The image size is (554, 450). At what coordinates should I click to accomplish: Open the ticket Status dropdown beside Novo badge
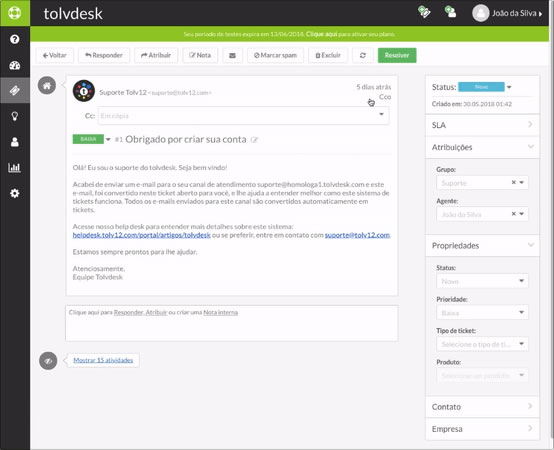point(509,87)
